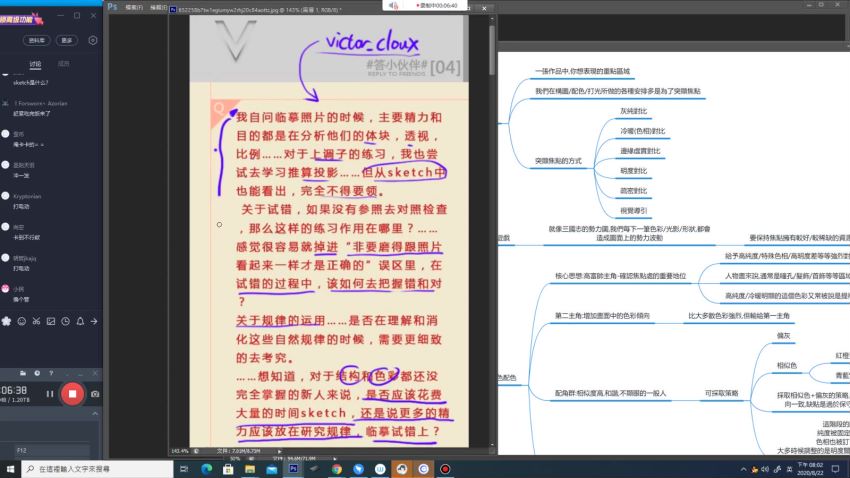This screenshot has height=478, width=850.
Task: Open the Windows notification center
Action: tap(836, 469)
